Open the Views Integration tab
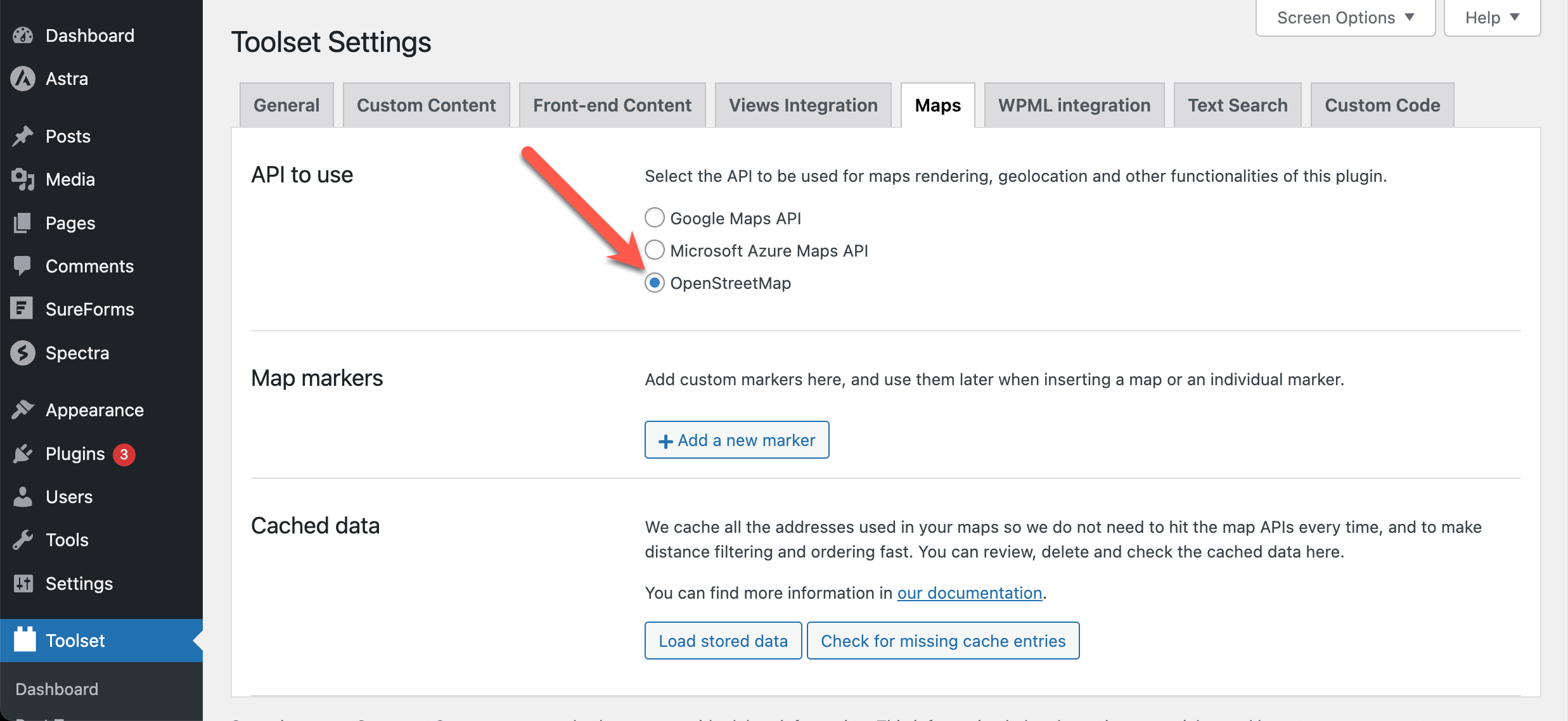Image resolution: width=1568 pixels, height=721 pixels. click(803, 105)
